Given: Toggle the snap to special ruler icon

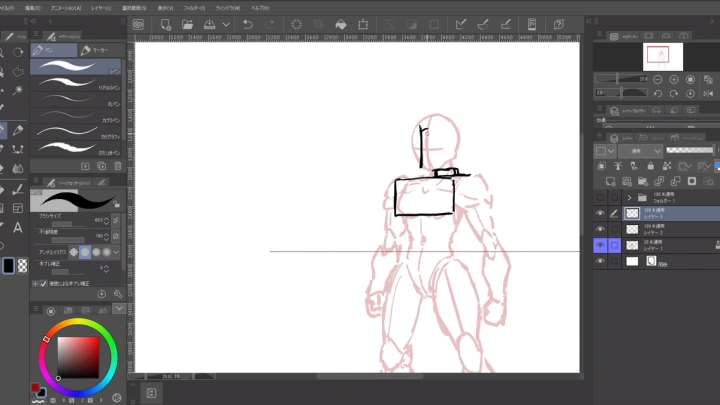Looking at the screenshot, I should (483, 24).
